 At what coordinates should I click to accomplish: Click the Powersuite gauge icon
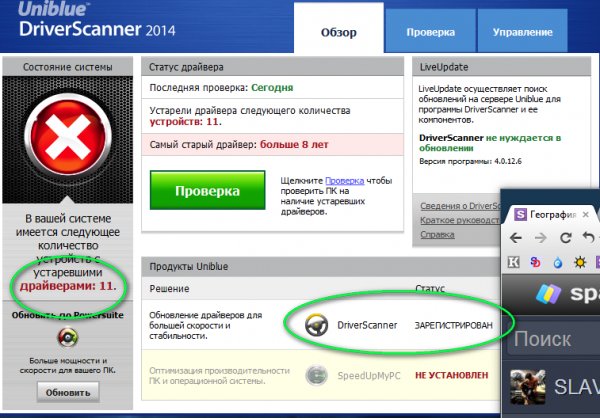[x=68, y=338]
